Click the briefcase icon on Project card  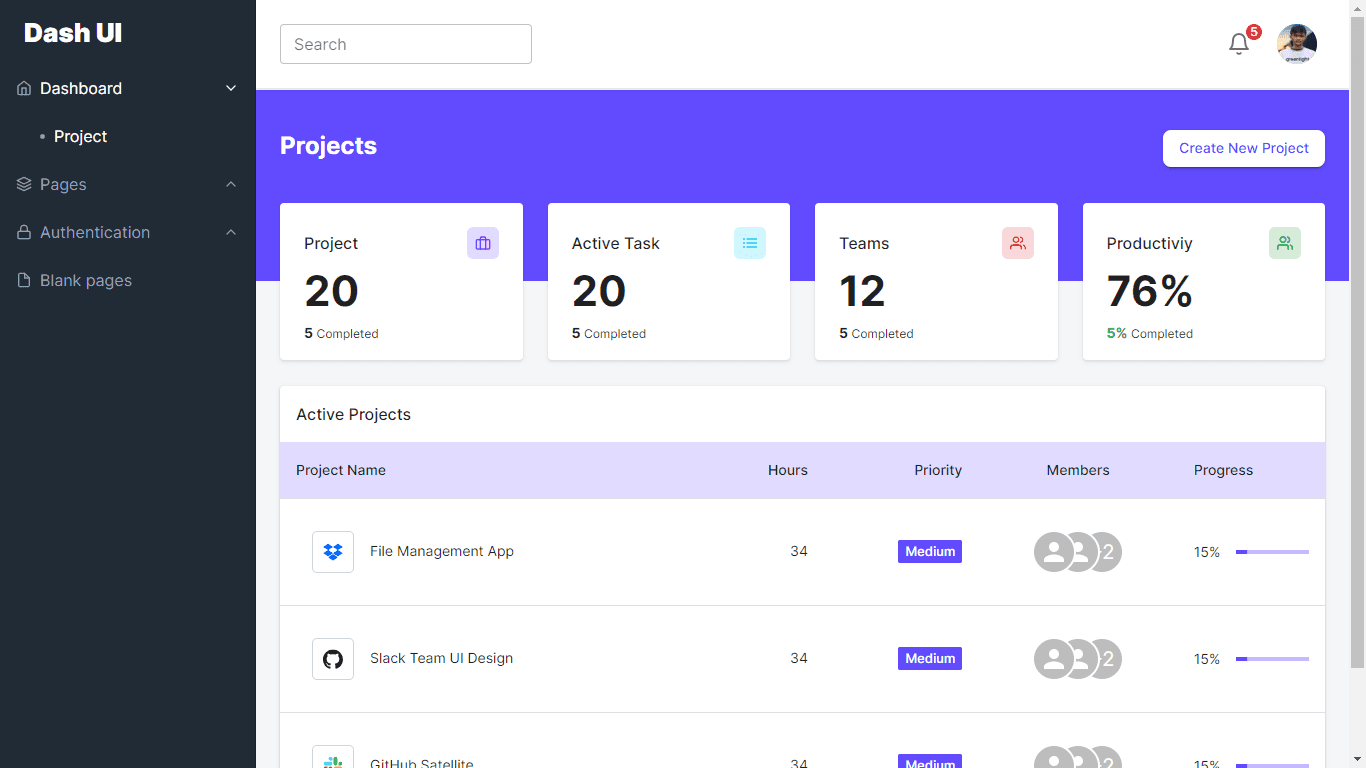coord(483,243)
